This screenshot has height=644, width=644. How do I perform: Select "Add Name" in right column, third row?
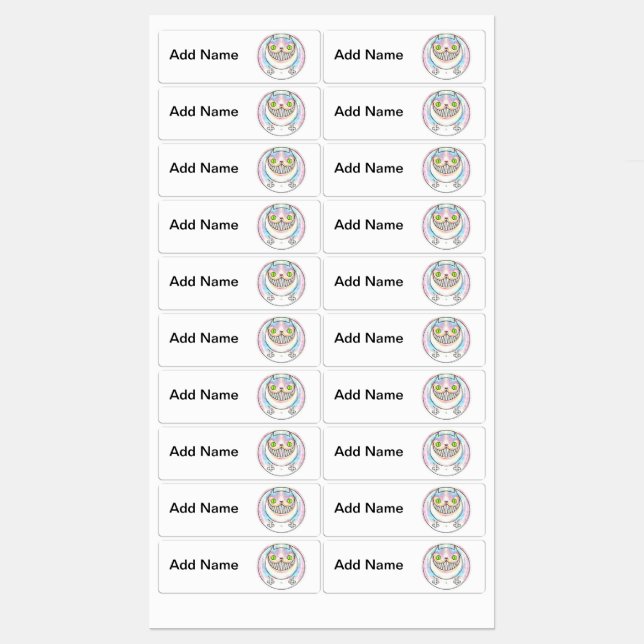tap(369, 168)
